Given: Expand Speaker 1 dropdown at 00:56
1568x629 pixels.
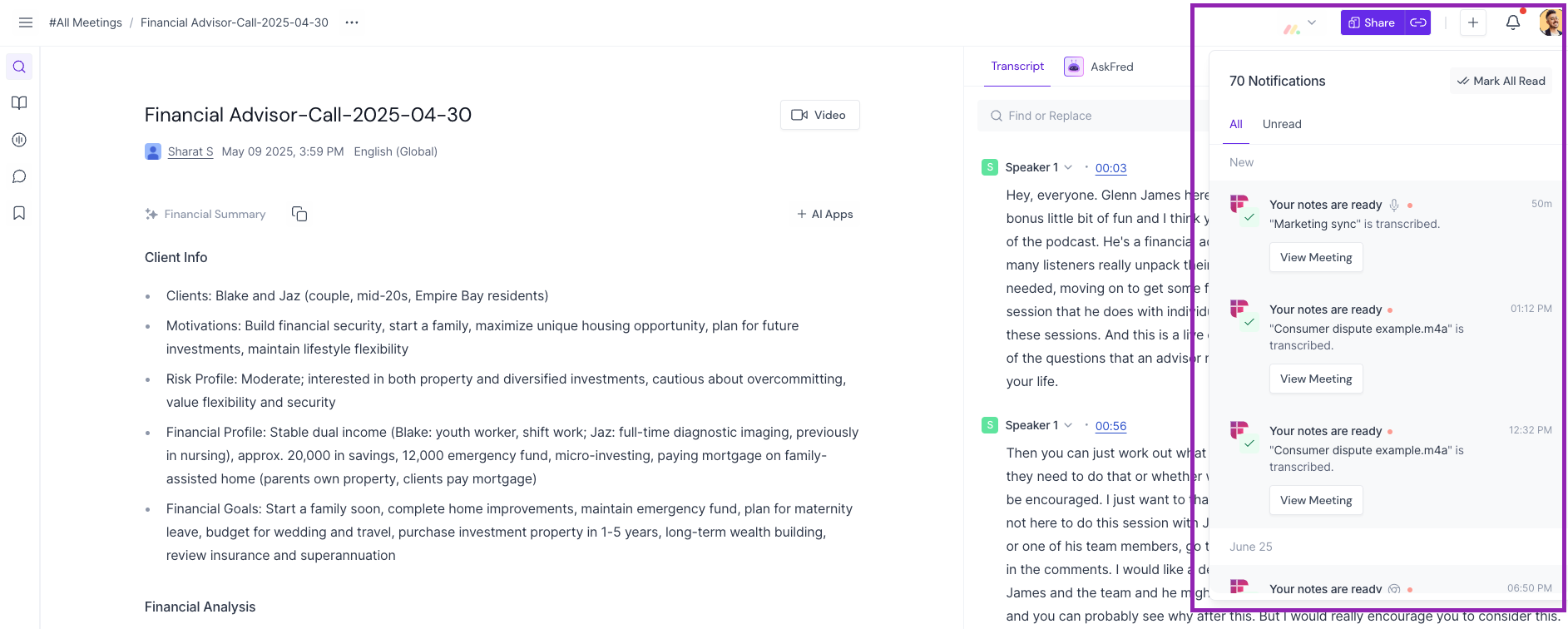Looking at the screenshot, I should [1068, 425].
